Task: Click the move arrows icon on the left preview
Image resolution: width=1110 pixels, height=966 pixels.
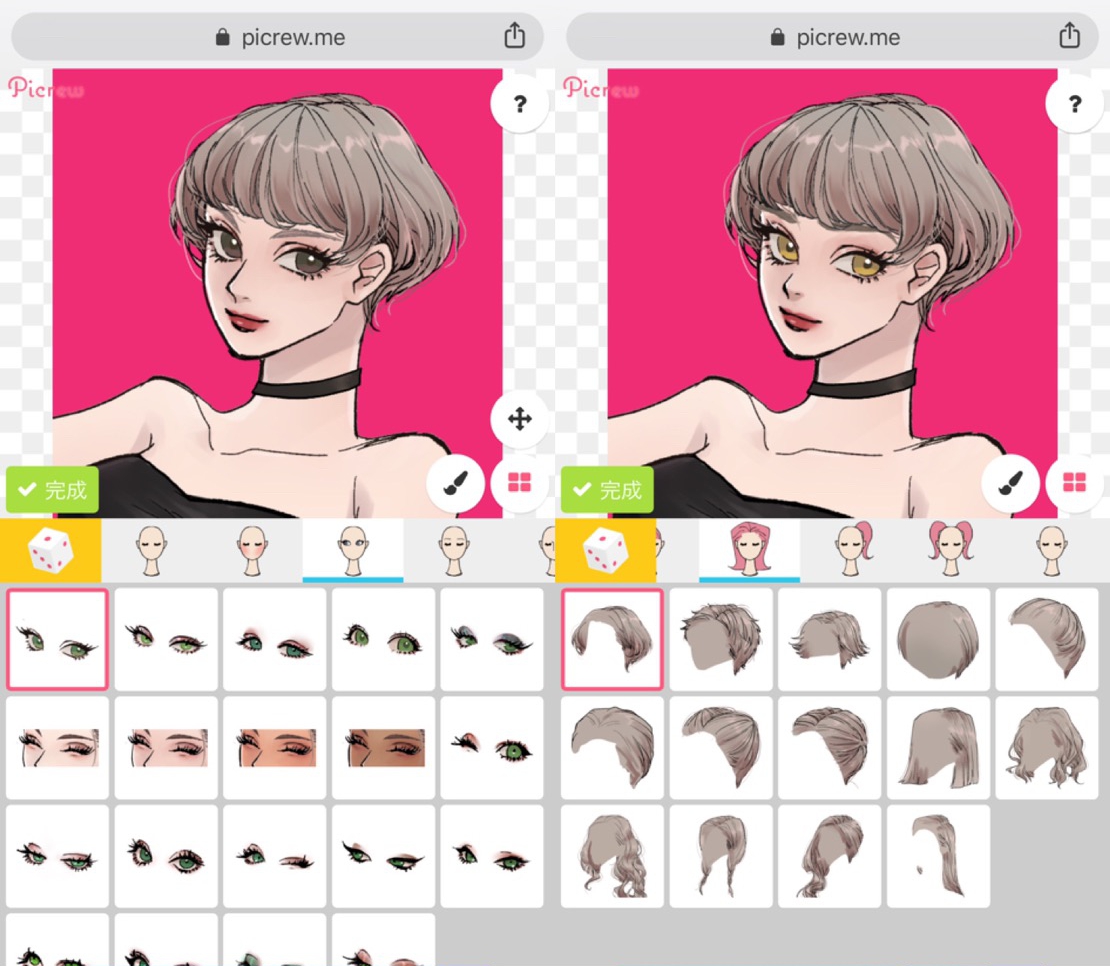Action: coord(518,419)
